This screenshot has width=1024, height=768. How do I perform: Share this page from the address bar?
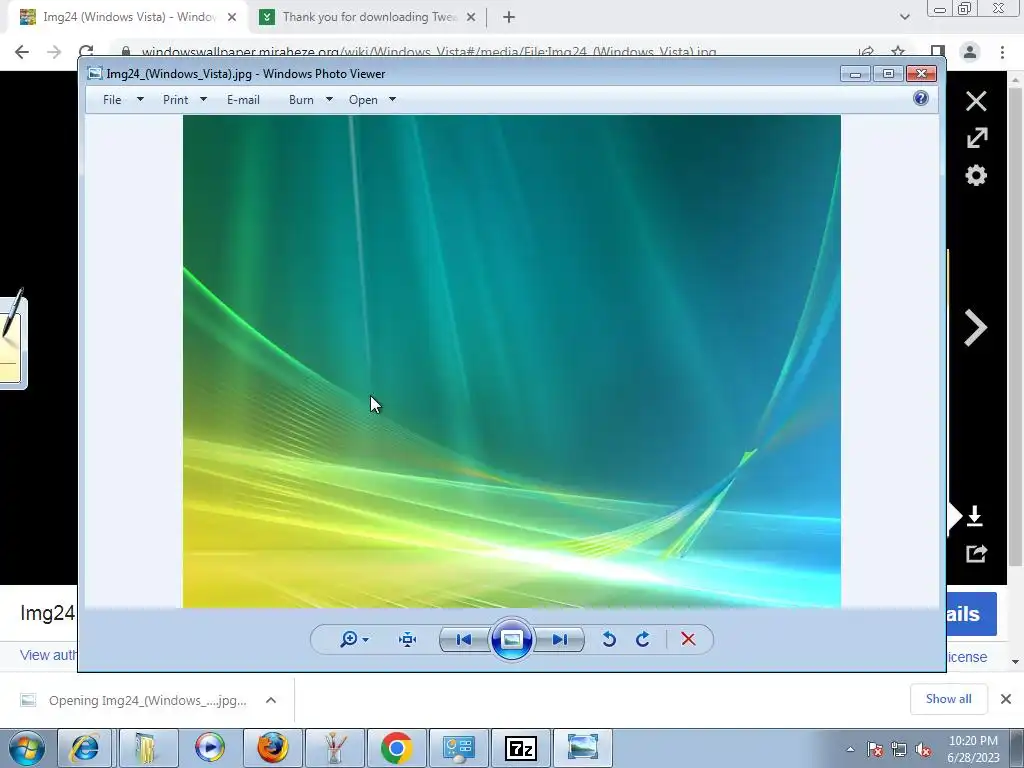(x=867, y=52)
